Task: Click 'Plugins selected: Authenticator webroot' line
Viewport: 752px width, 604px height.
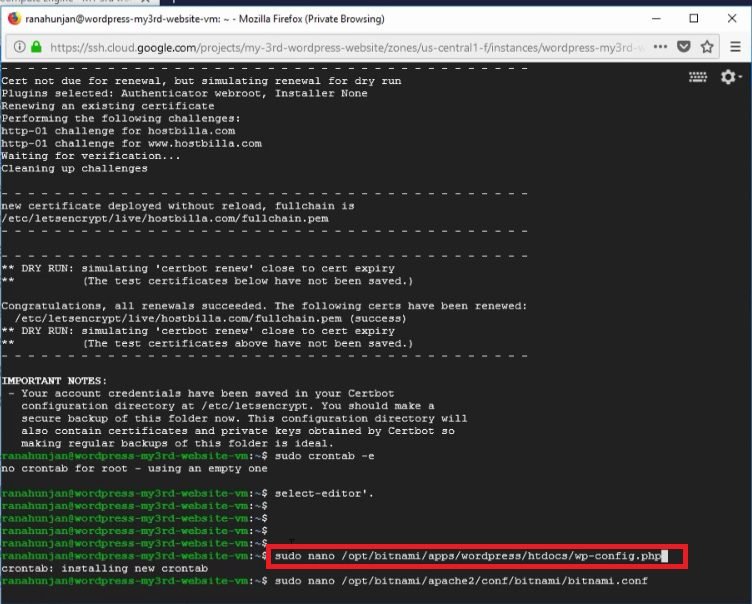Action: [x=184, y=93]
